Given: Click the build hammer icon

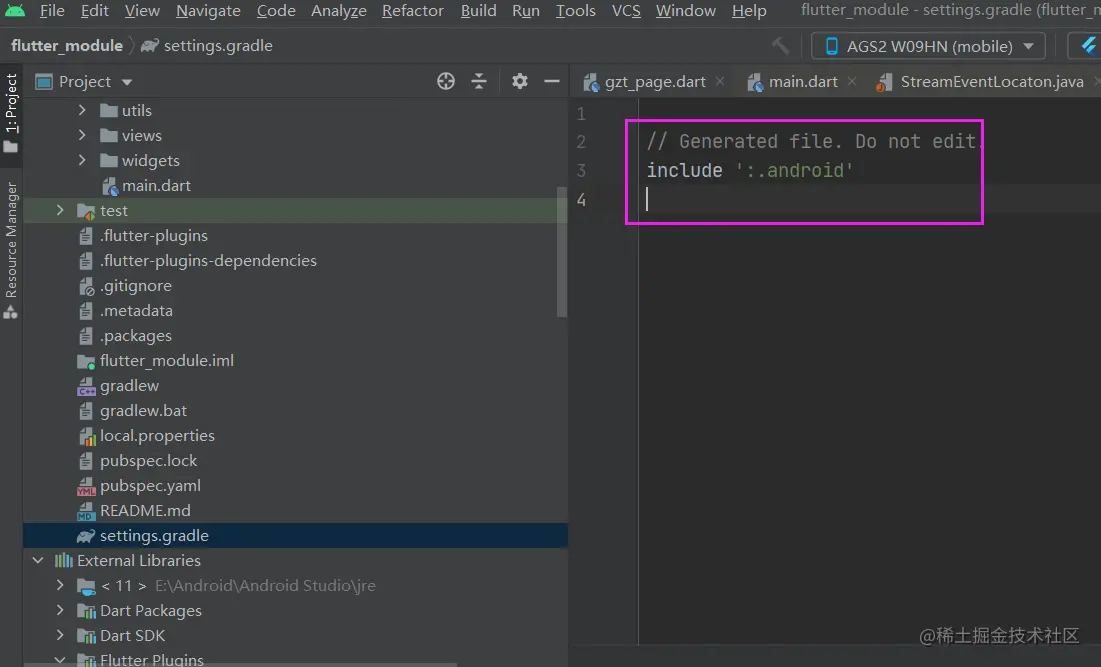Looking at the screenshot, I should (780, 46).
